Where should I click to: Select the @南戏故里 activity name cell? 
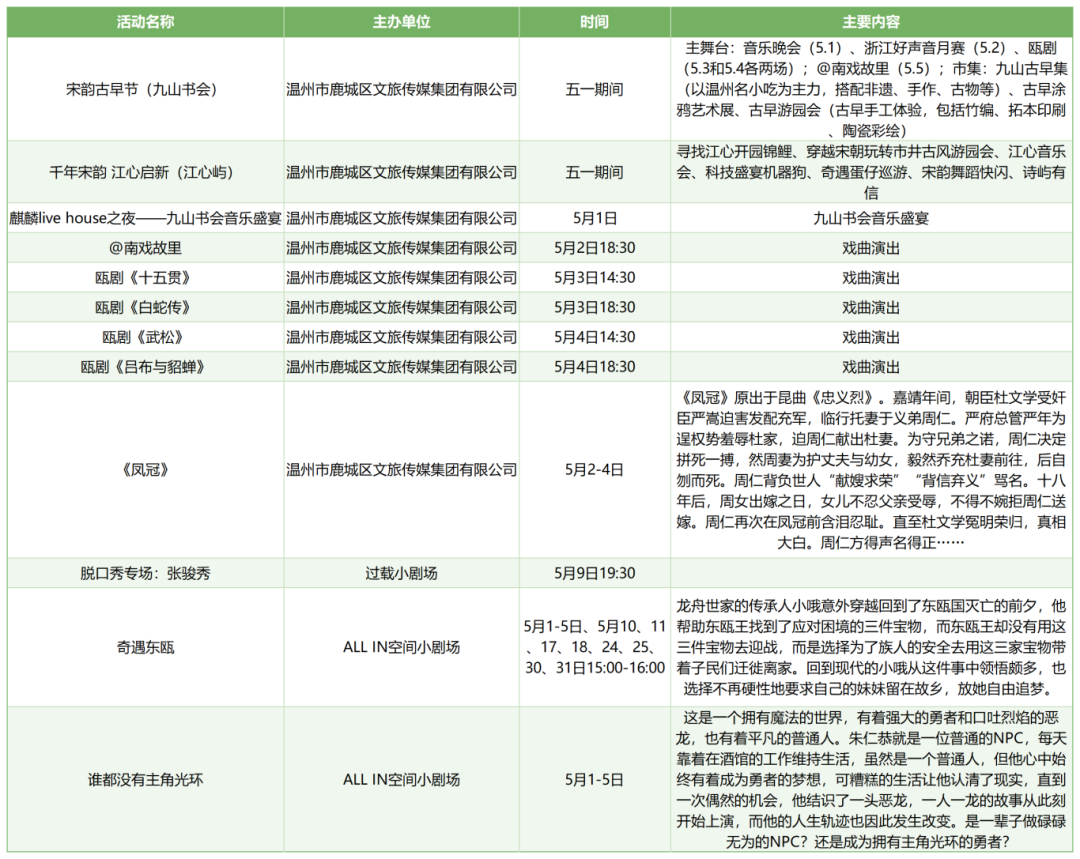[x=145, y=247]
